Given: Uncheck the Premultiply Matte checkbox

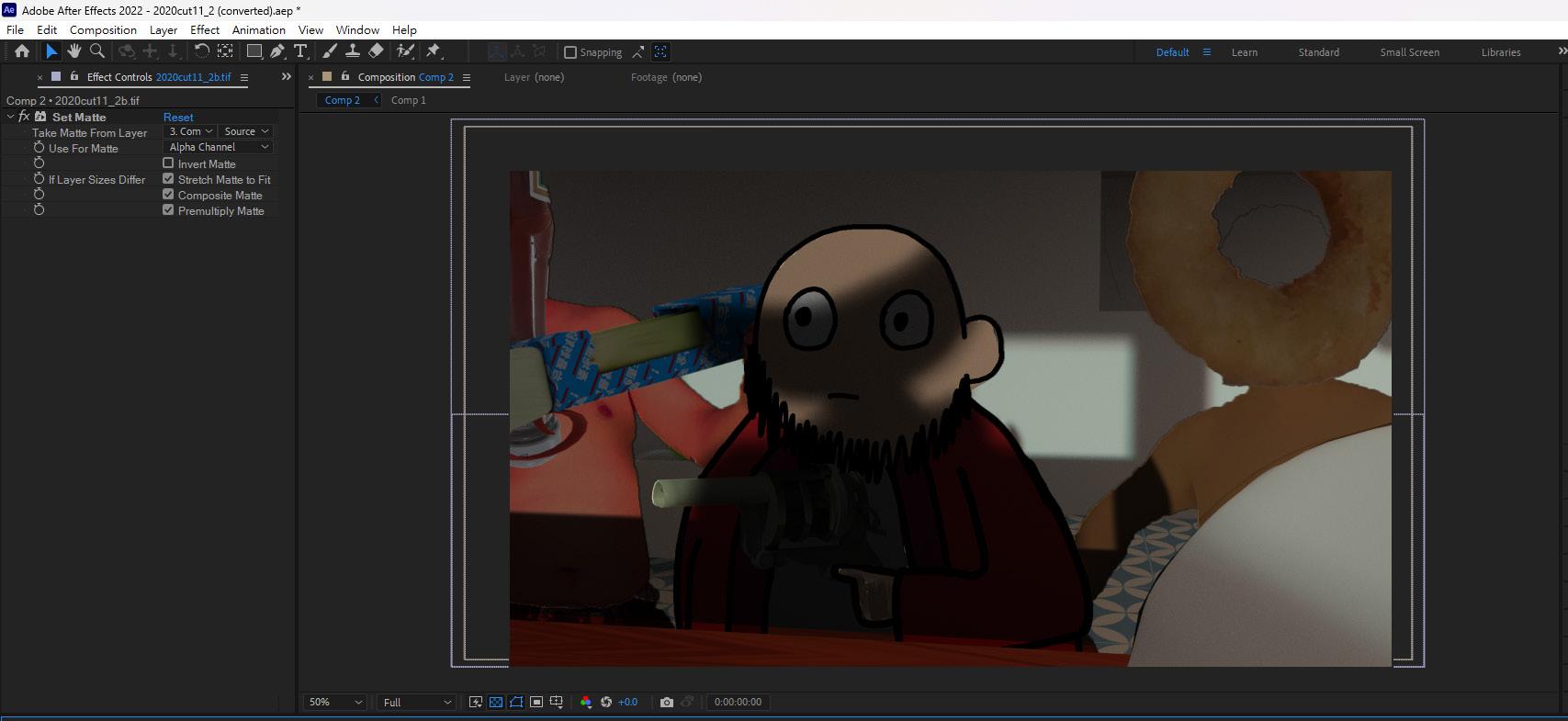Looking at the screenshot, I should click(x=168, y=210).
